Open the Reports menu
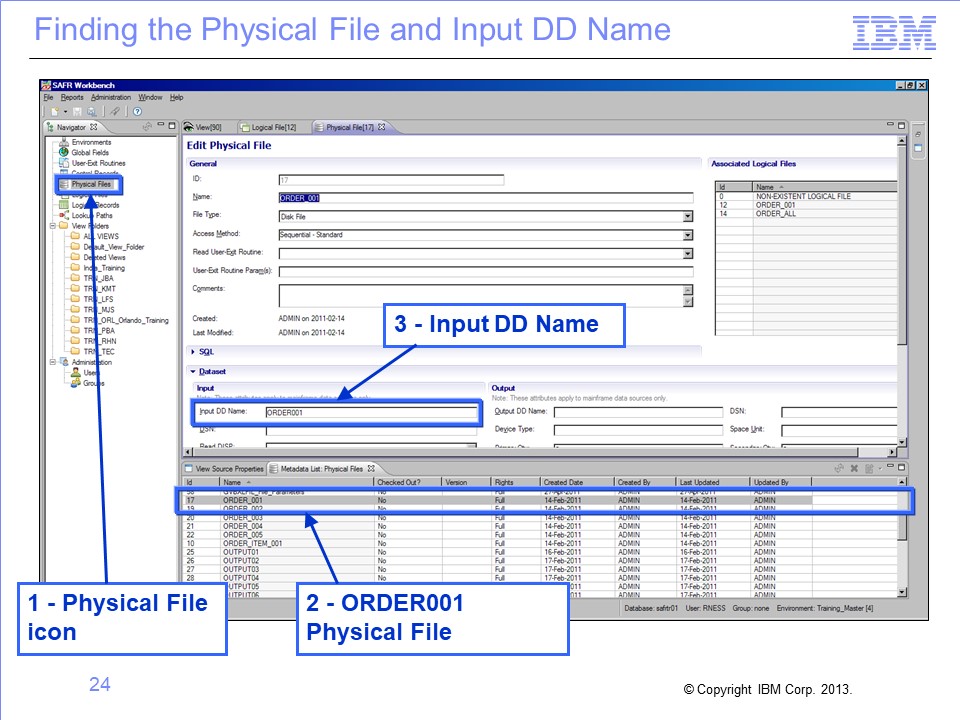 click(x=72, y=97)
